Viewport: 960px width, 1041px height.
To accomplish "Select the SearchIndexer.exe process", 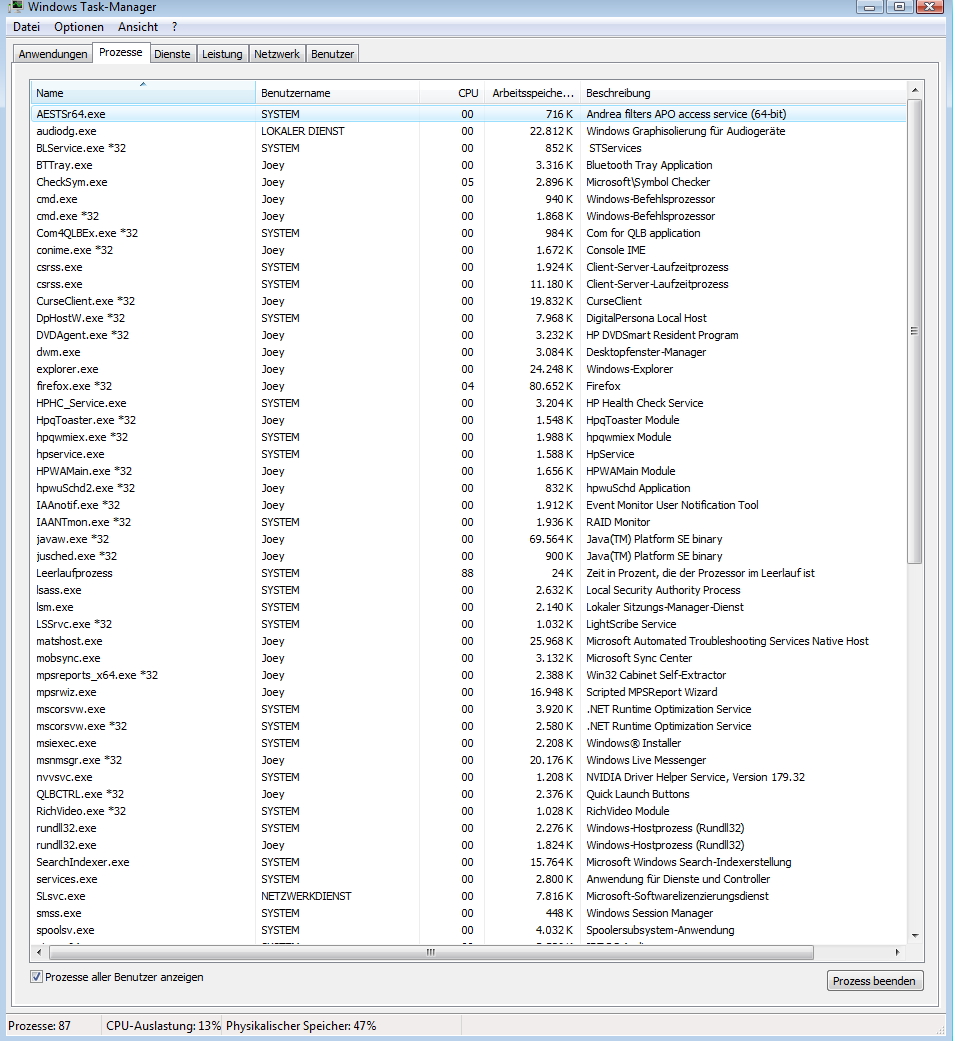I will tap(469, 862).
